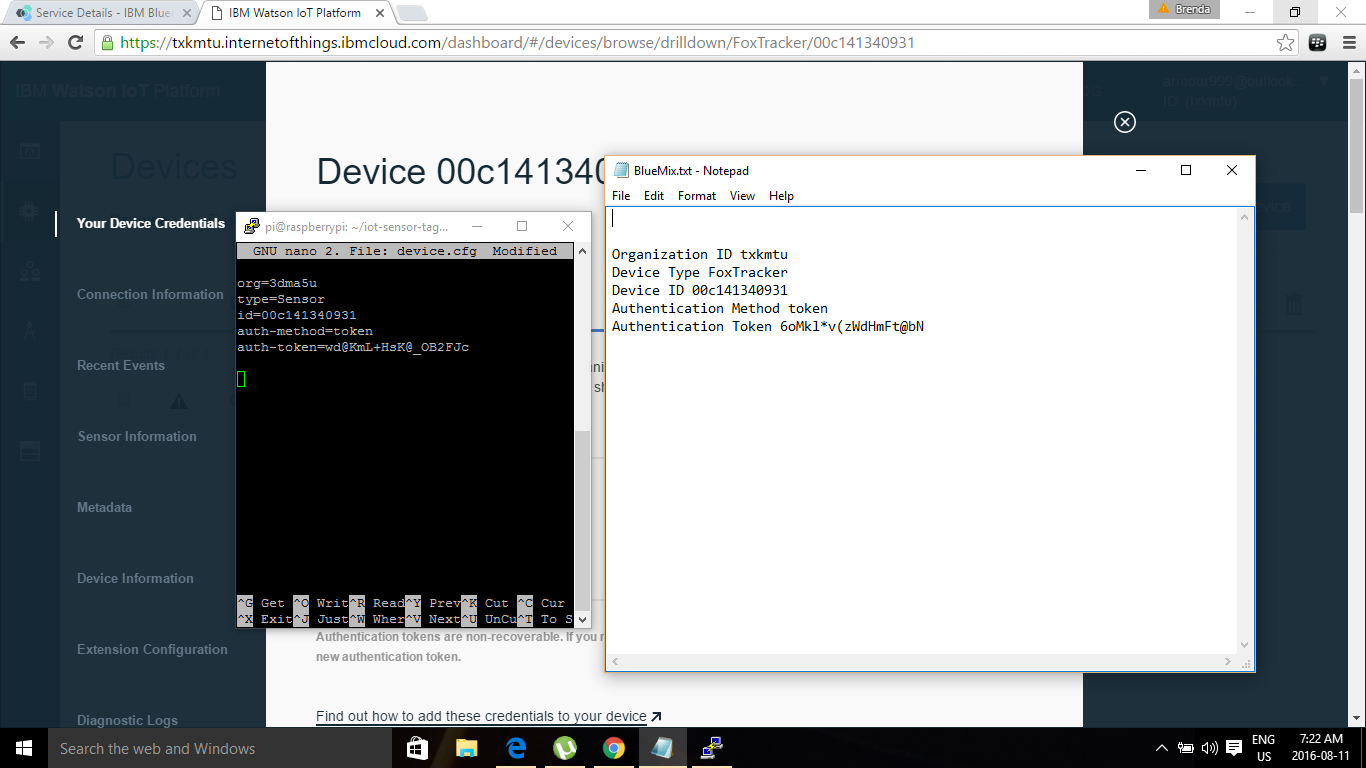Select the IBM Watson IoT Platform tab
The width and height of the screenshot is (1366, 768).
(295, 13)
